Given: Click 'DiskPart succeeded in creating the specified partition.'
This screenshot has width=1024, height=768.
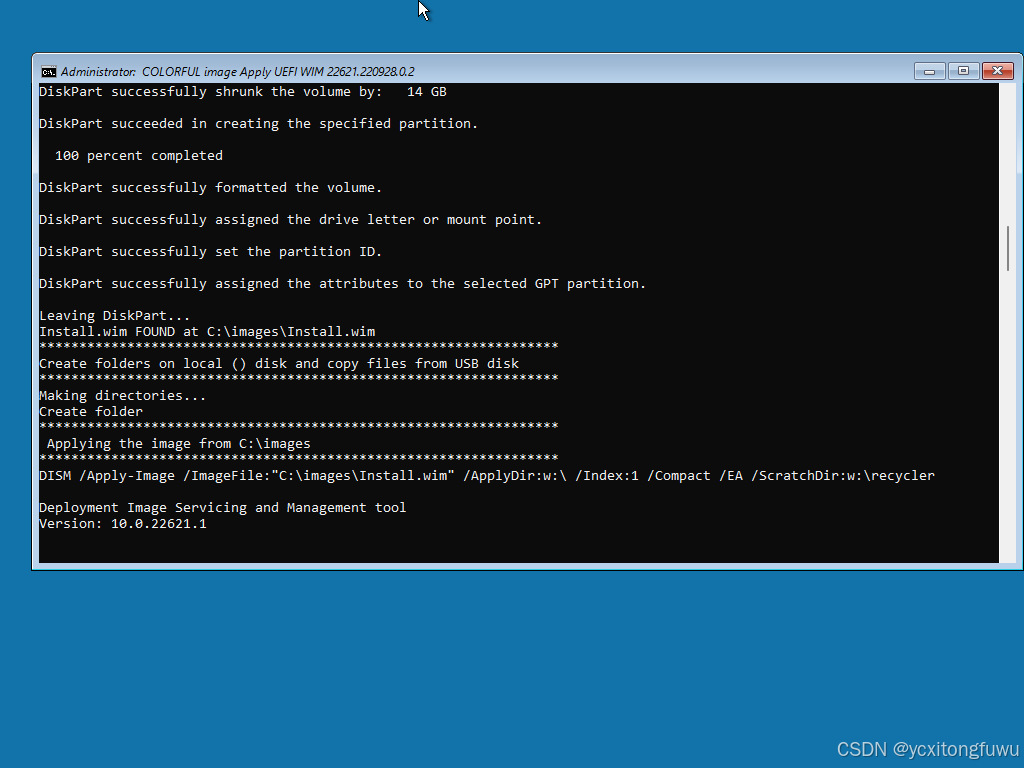Looking at the screenshot, I should click(x=259, y=124).
